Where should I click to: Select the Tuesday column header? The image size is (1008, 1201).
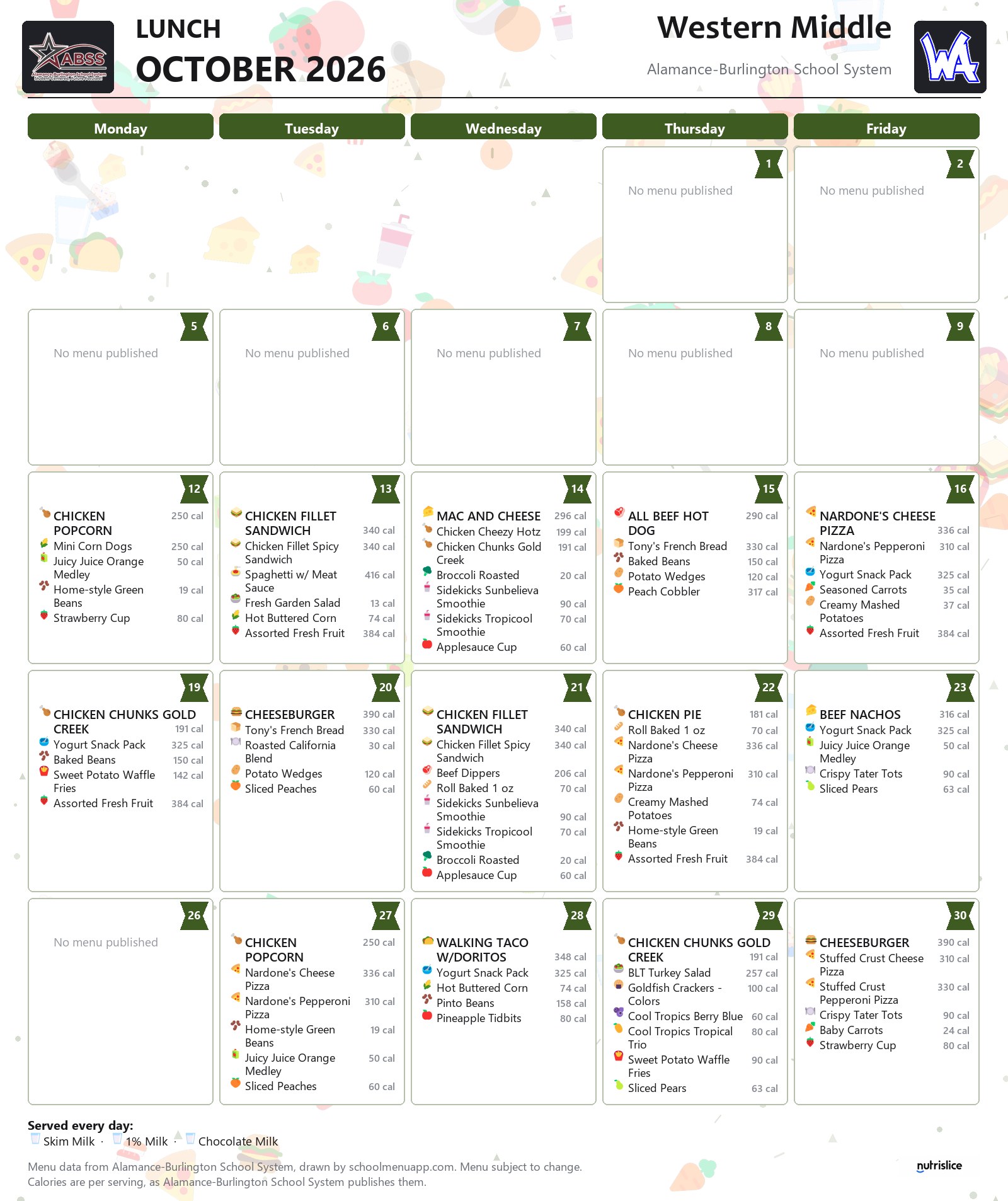312,127
